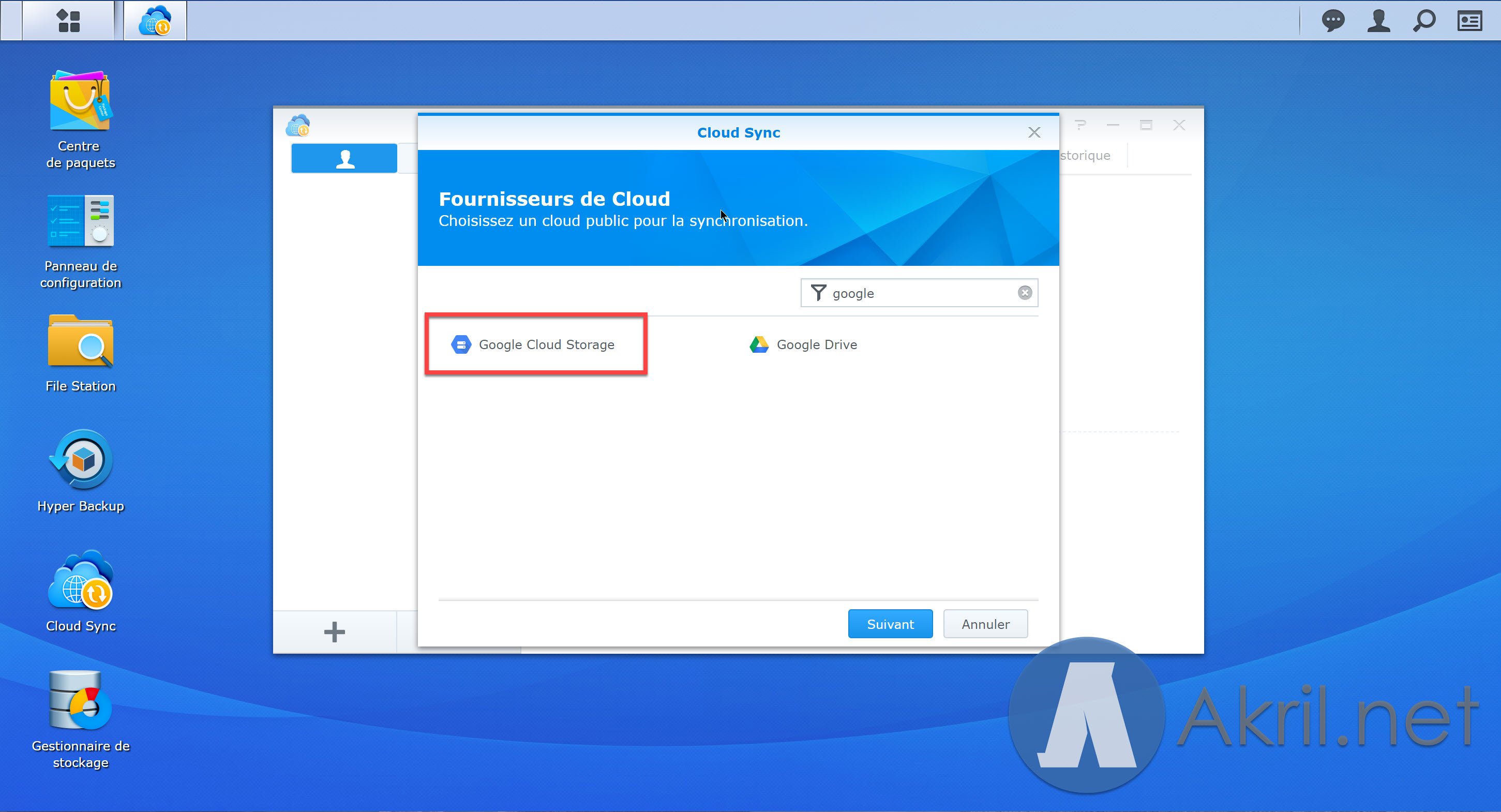Click the Fournisseurs de Cloud heading
This screenshot has height=812, width=1501.
[x=554, y=199]
